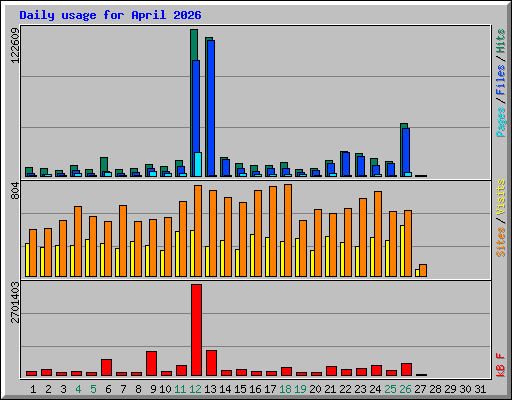The image size is (512, 400).
Task: Click day 13 on the x-axis
Action: (x=210, y=389)
